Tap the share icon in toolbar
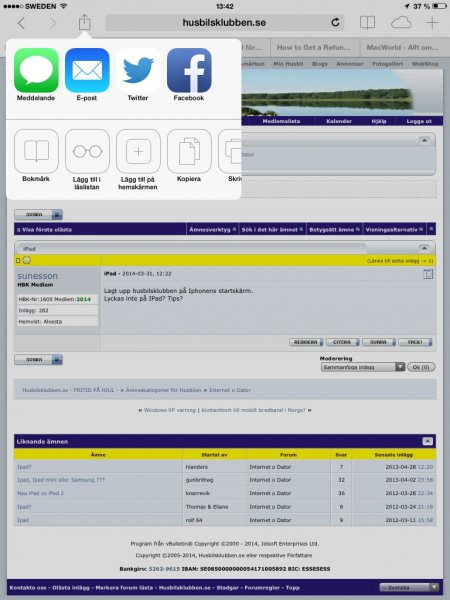The width and height of the screenshot is (450, 600). (85, 22)
